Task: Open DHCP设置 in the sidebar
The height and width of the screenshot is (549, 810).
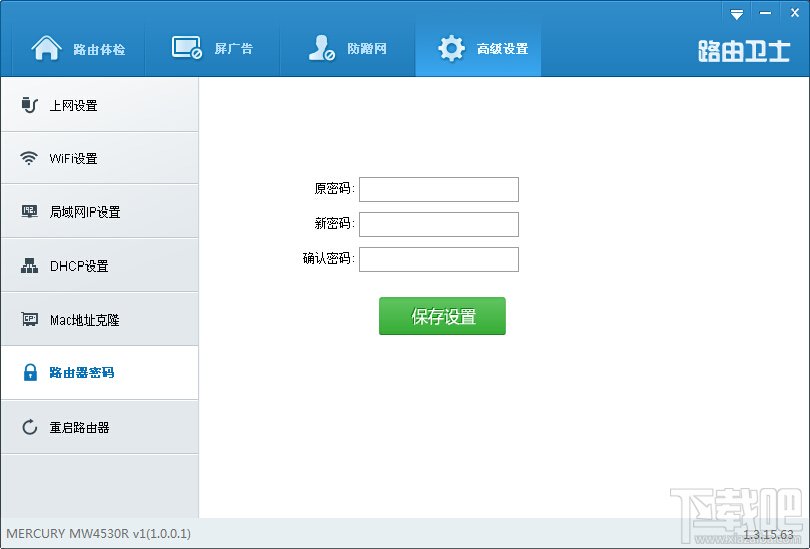Action: [100, 265]
